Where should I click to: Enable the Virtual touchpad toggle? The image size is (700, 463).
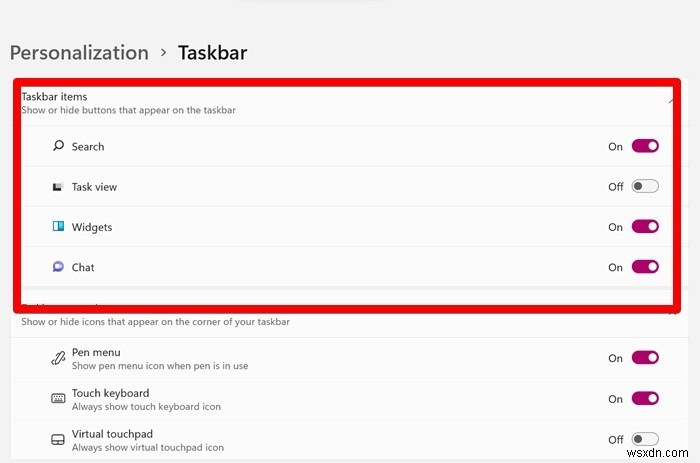[x=645, y=439]
